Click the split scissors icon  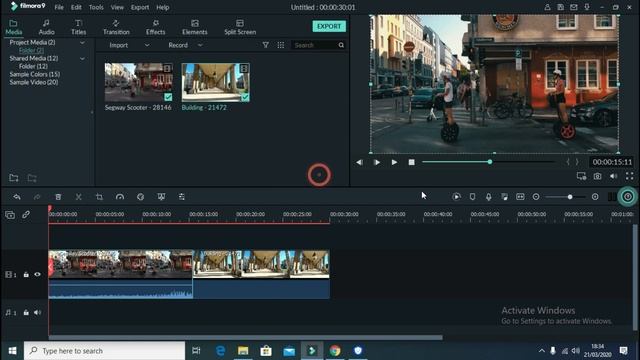click(x=78, y=197)
